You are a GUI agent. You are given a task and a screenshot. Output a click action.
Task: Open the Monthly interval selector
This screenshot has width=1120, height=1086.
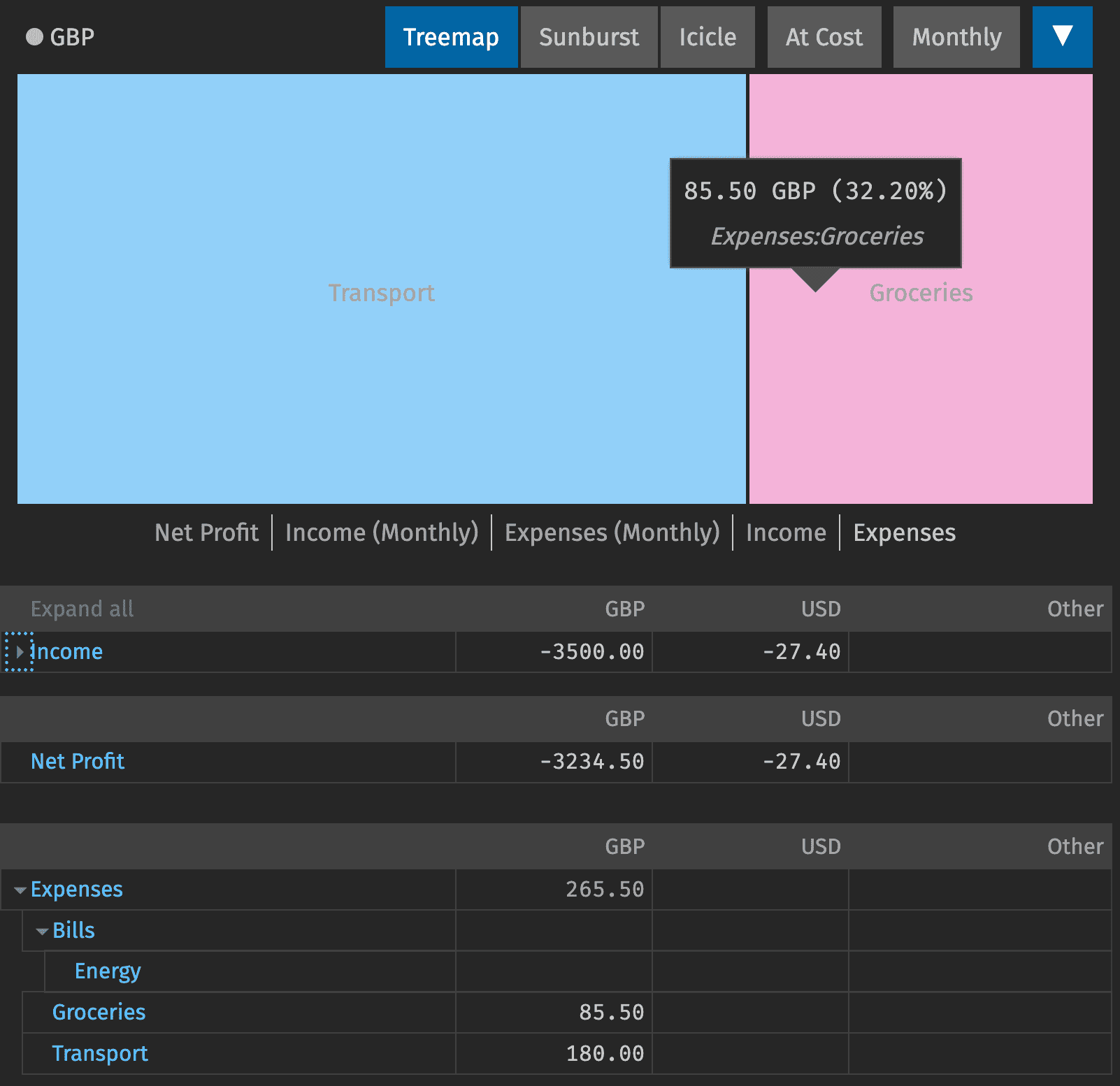pyautogui.click(x=956, y=37)
